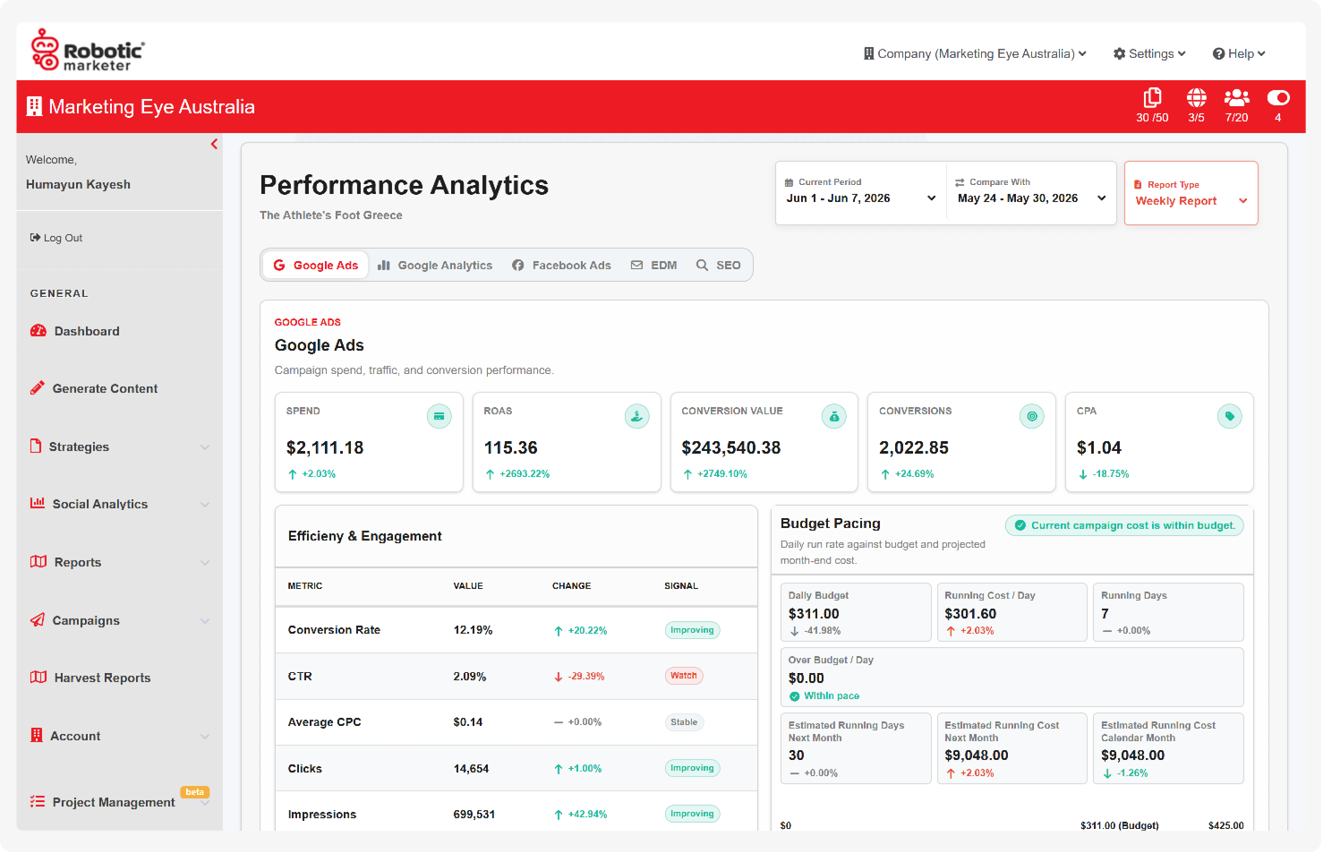Click the Generate Content pencil icon
Viewport: 1321px width, 852px height.
[x=37, y=388]
